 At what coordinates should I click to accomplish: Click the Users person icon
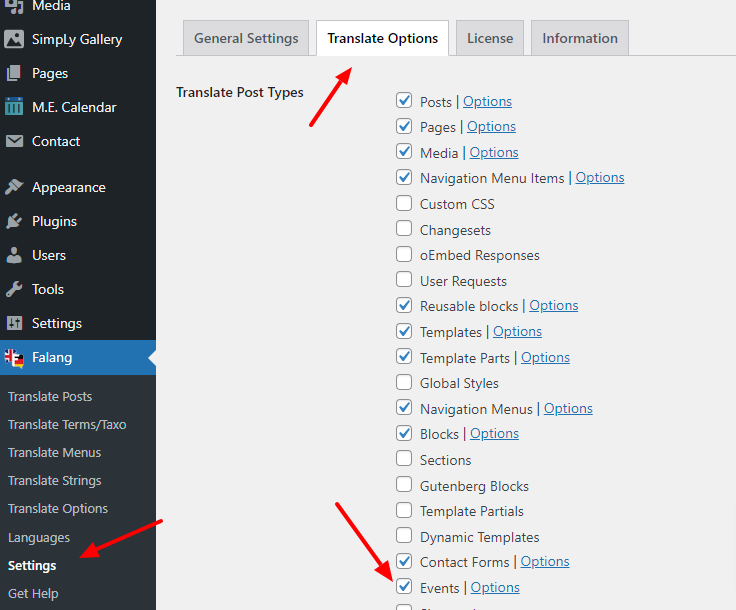point(14,255)
